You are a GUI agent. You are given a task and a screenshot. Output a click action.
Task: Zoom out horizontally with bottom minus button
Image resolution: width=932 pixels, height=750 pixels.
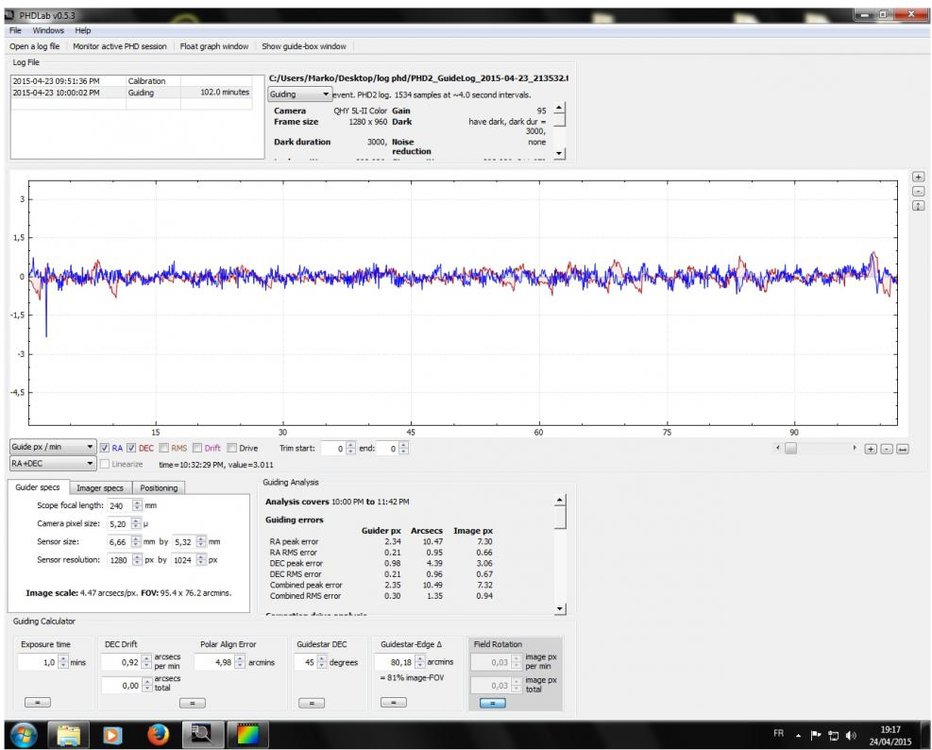[x=887, y=449]
